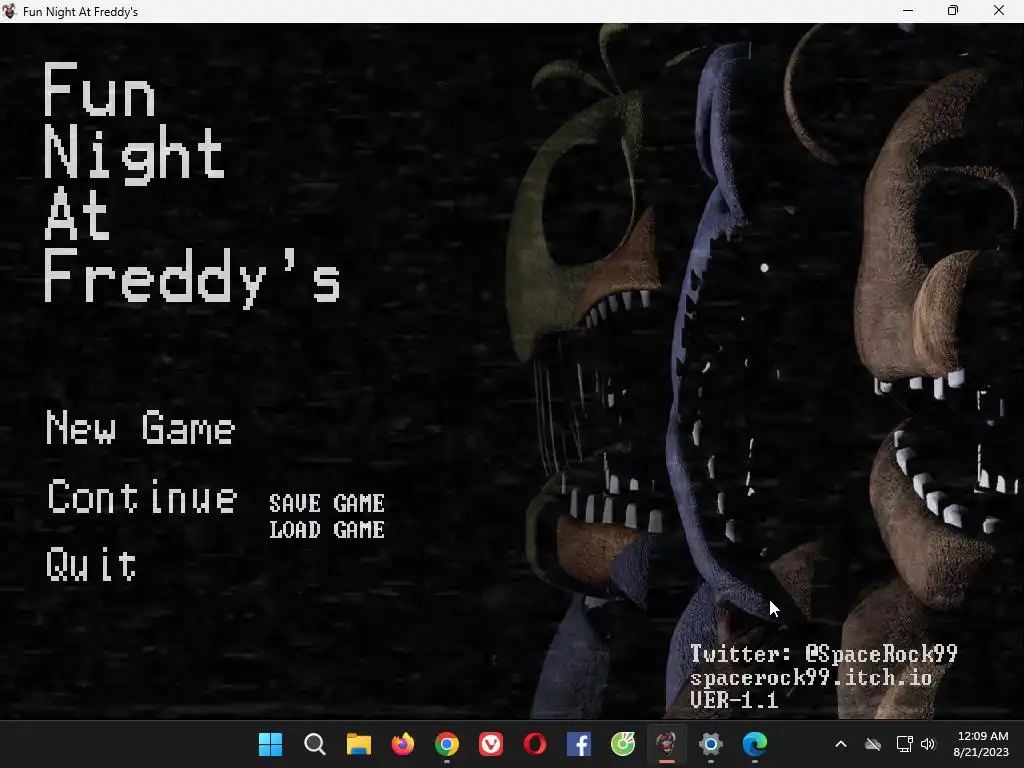
Task: Open the Windows Start menu
Action: coord(270,744)
